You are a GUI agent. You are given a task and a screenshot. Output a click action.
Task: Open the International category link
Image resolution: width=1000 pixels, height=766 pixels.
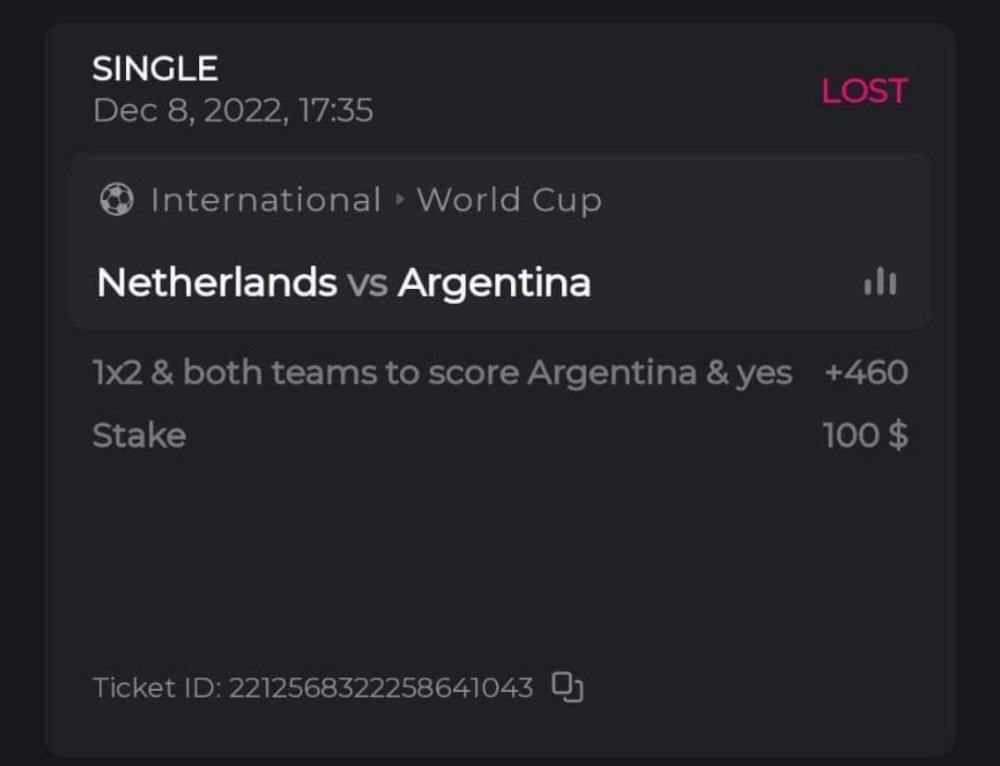[x=266, y=200]
